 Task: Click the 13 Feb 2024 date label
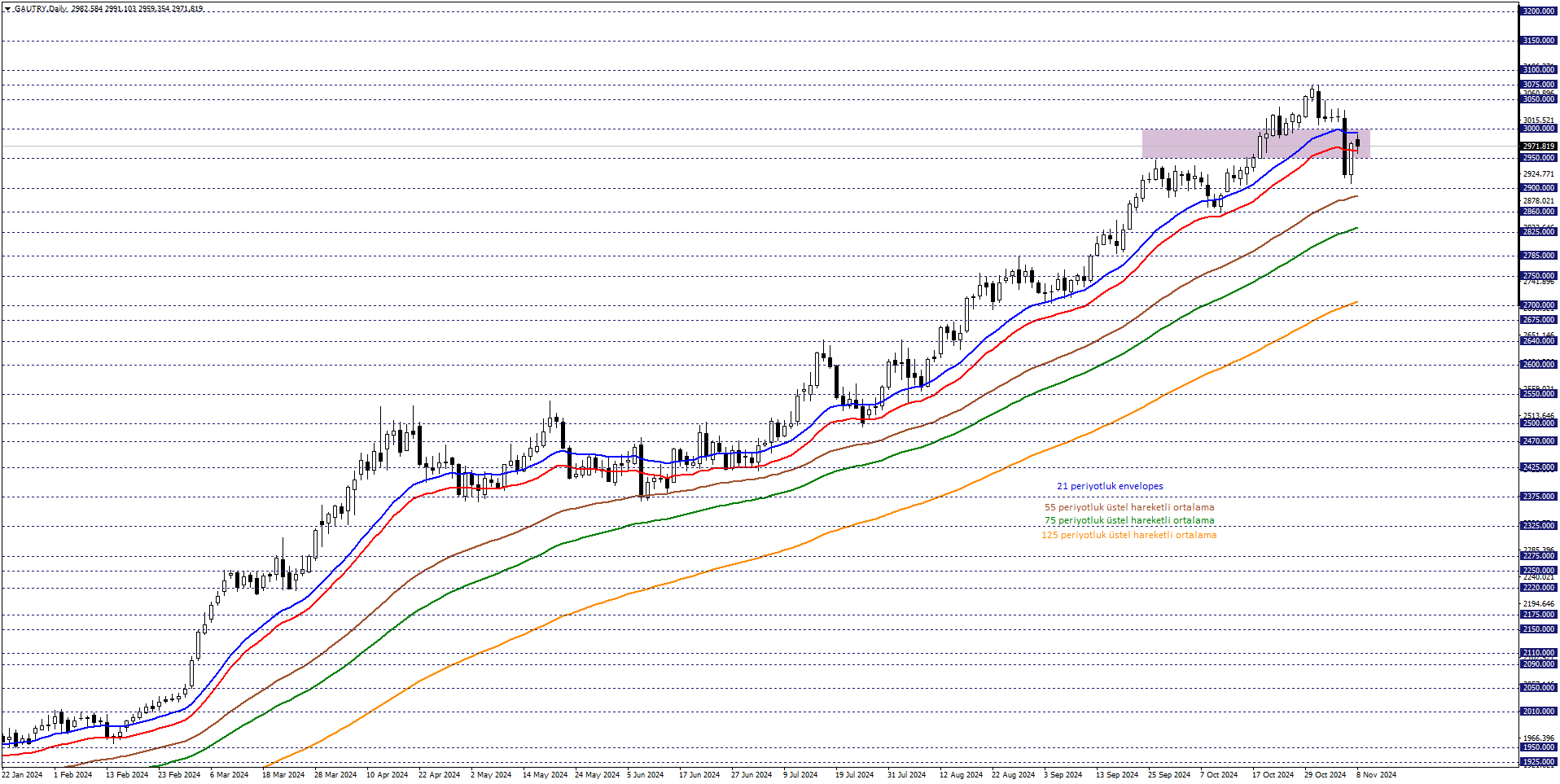coord(127,775)
